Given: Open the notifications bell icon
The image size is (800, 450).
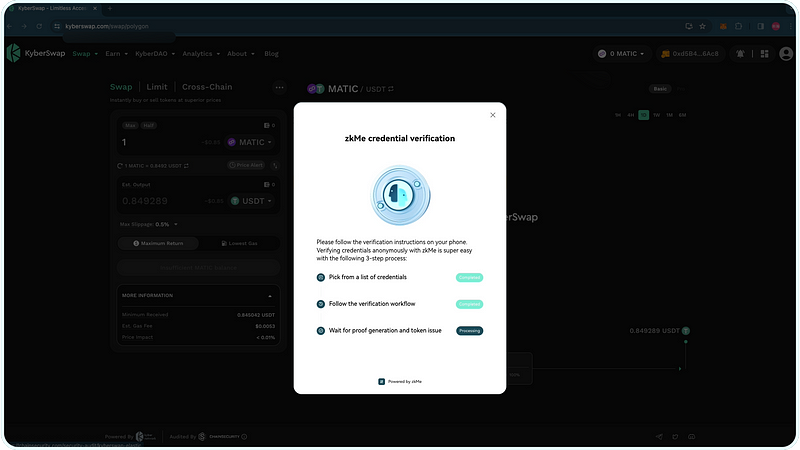Looking at the screenshot, I should [x=740, y=54].
